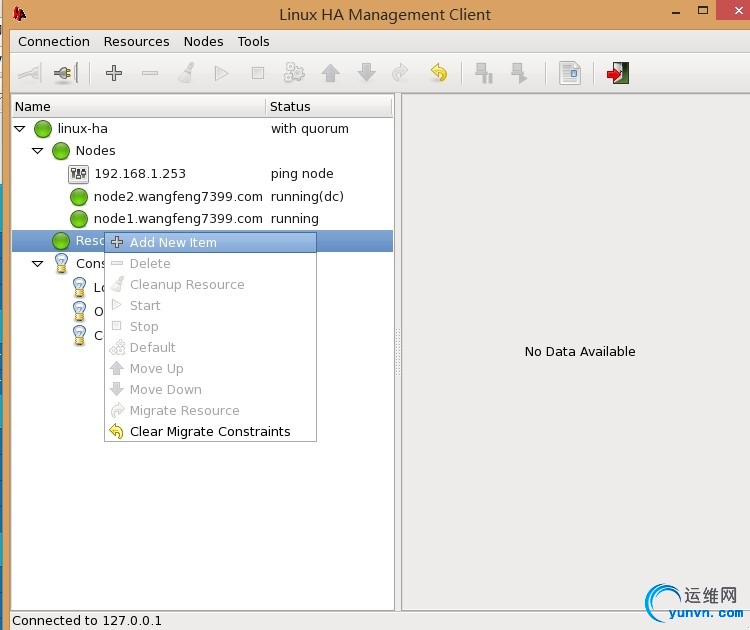750x630 pixels.
Task: Click the Stop square toolbar icon
Action: (x=258, y=73)
